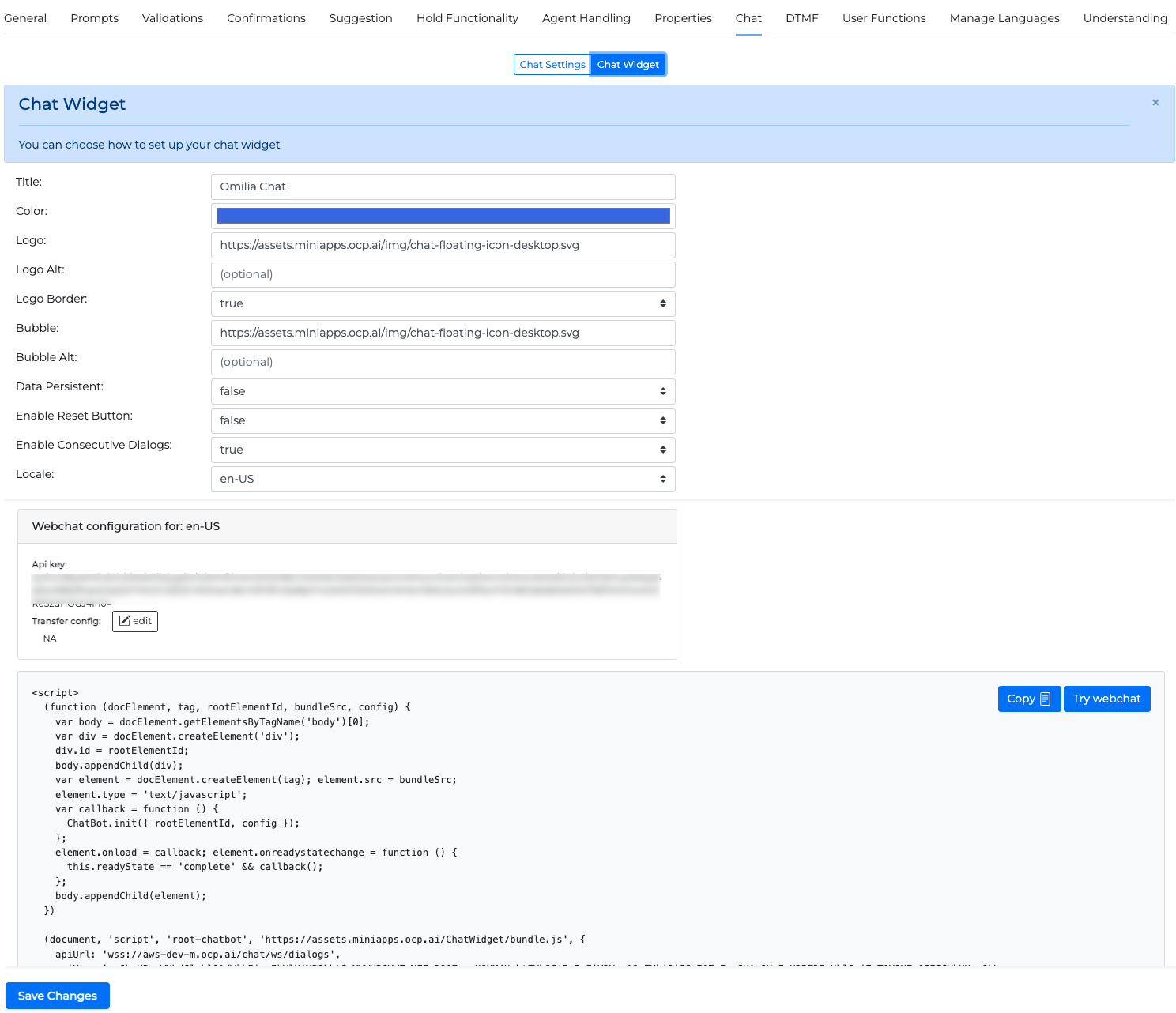
Task: Click the Enable Reset Button selector arrows
Action: coord(663,420)
